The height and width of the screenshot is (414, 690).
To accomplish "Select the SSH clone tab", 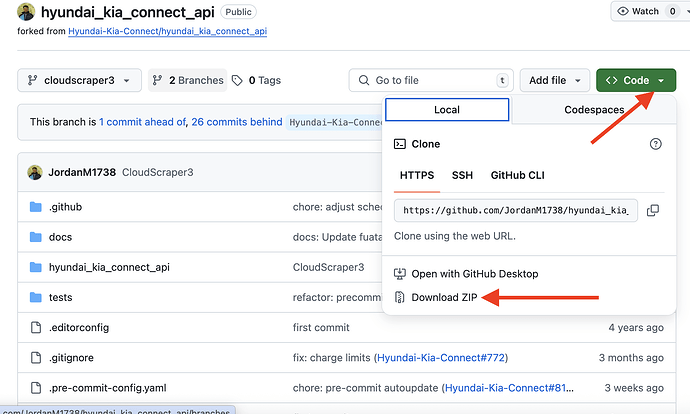I will click(x=462, y=176).
